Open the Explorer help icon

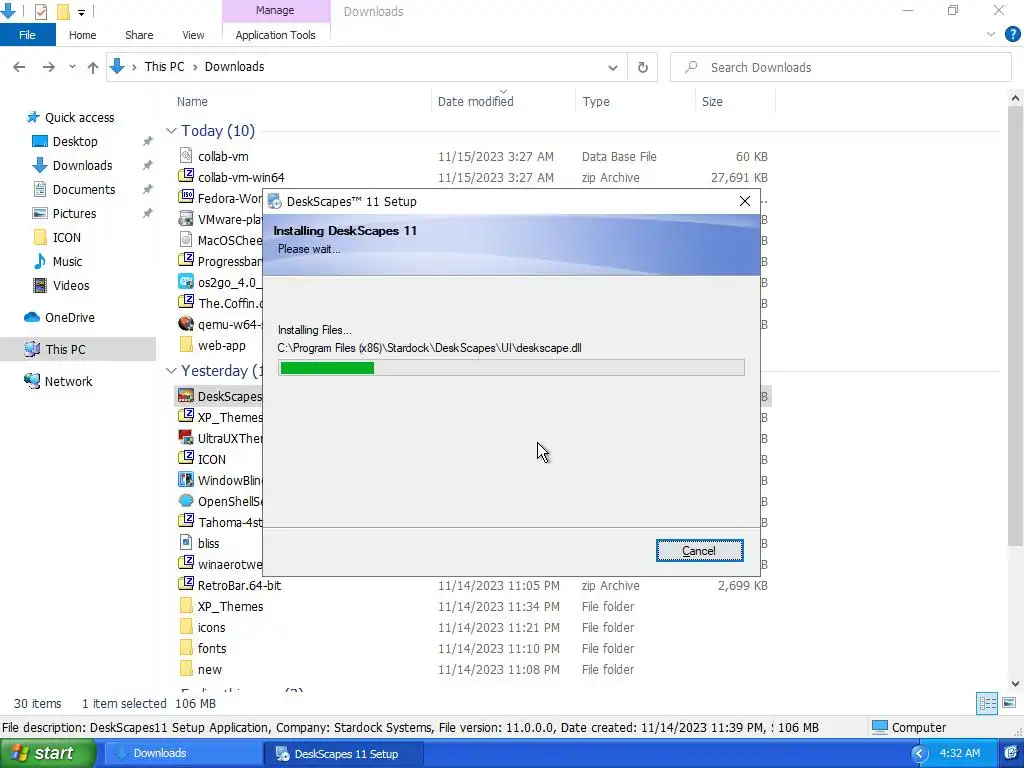[x=1012, y=35]
